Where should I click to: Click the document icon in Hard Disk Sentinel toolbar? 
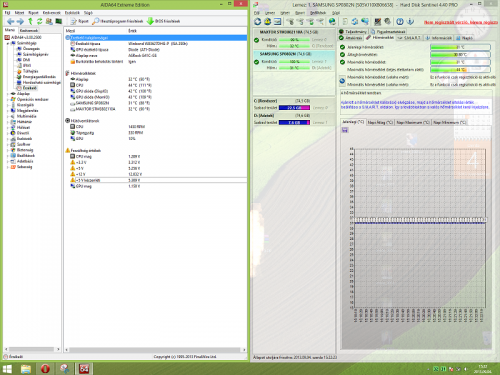[x=345, y=22]
